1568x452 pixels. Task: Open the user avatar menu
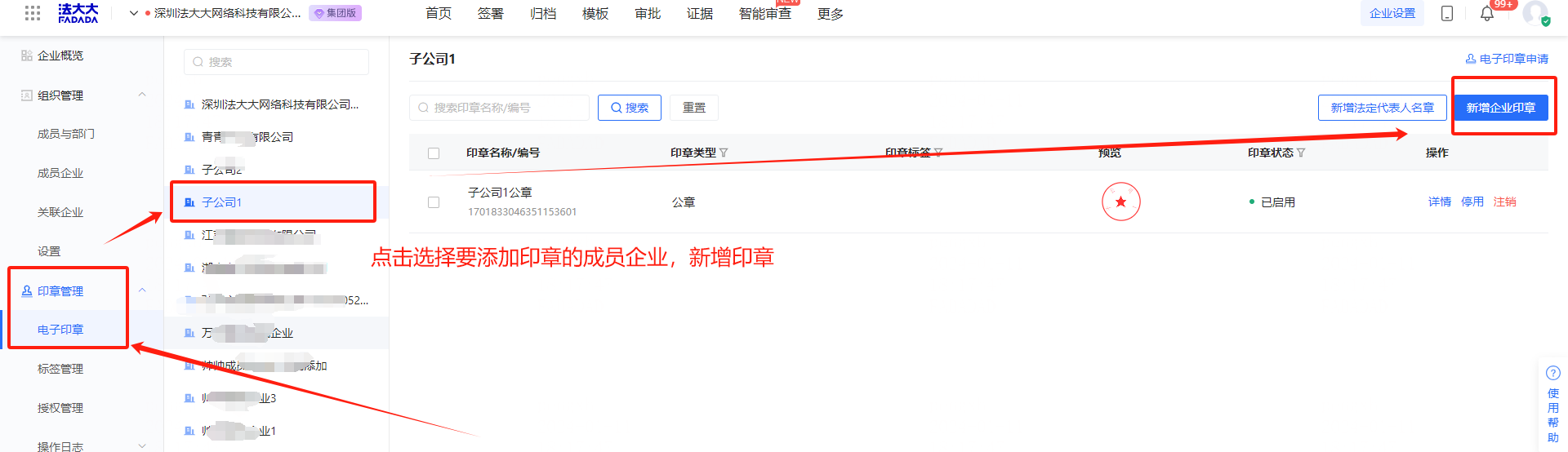pos(1535,13)
